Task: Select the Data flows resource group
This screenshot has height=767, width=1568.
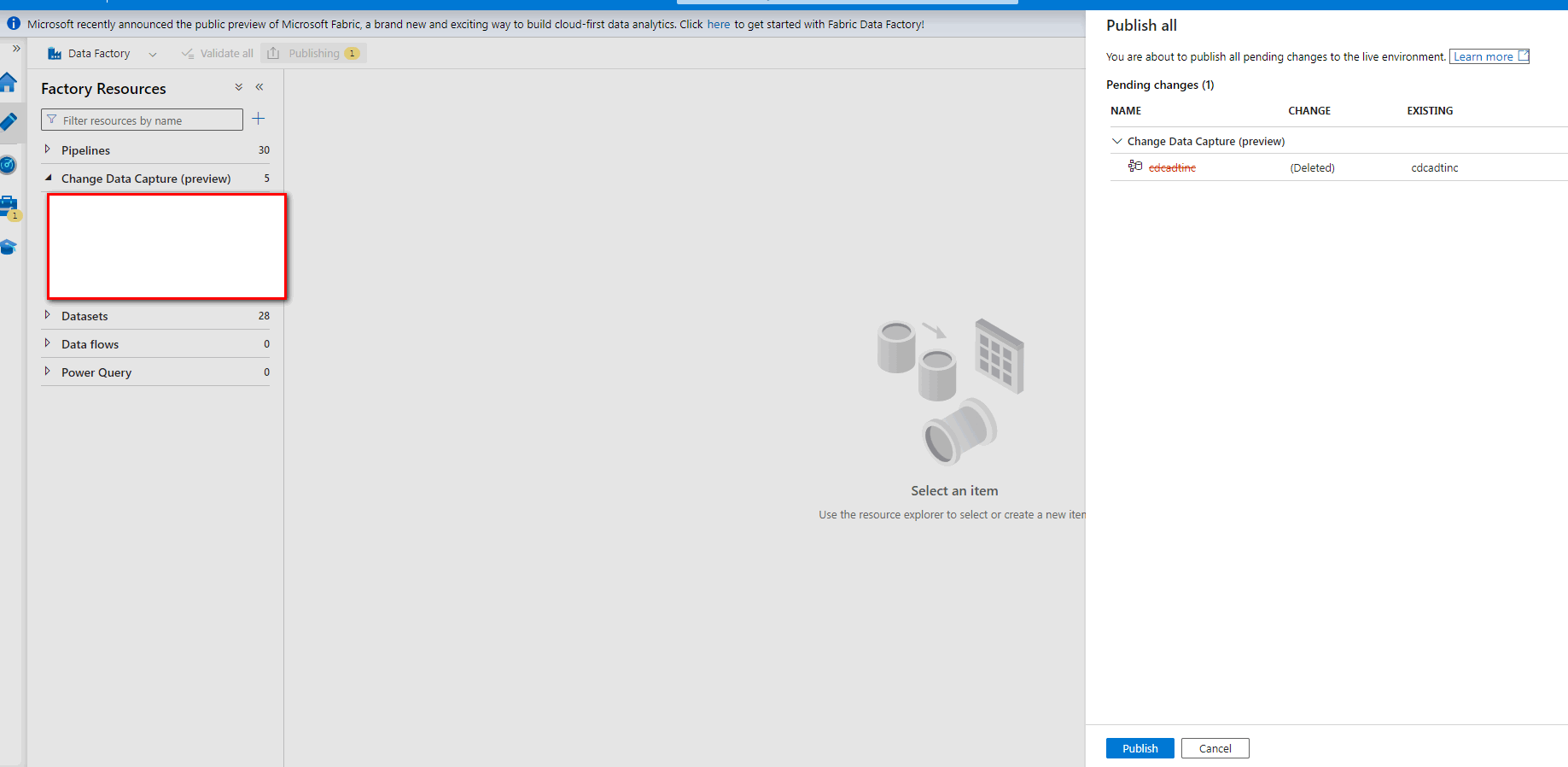Action: [x=90, y=344]
